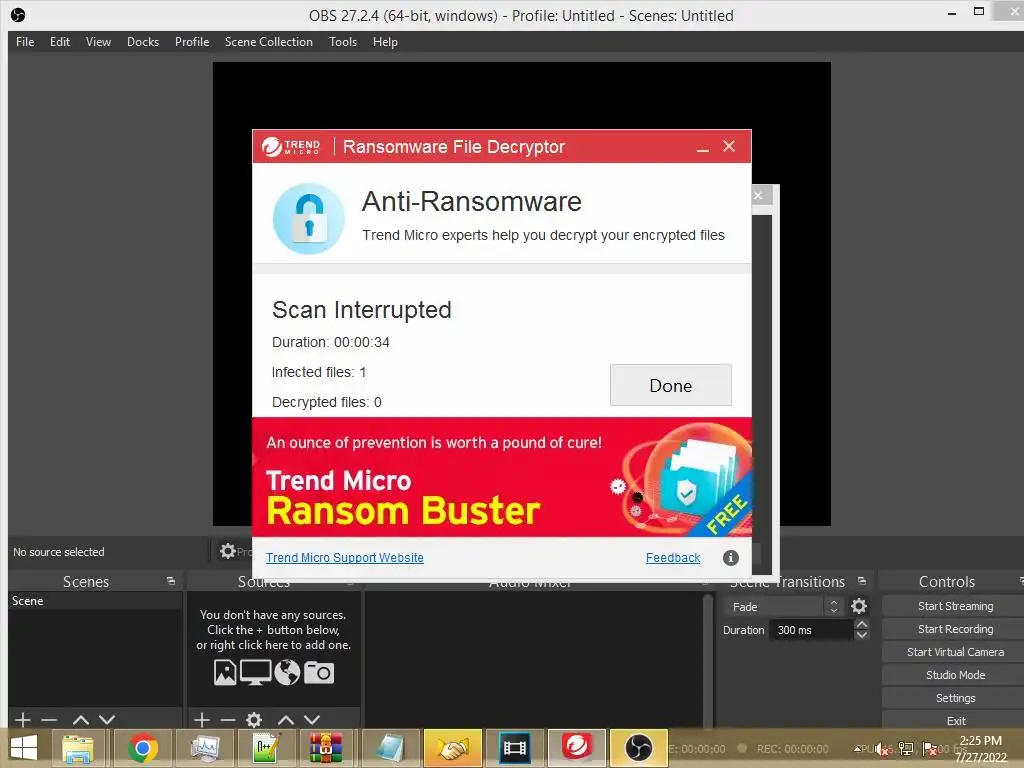
Task: Click the Duration 300 ms field
Action: (812, 630)
